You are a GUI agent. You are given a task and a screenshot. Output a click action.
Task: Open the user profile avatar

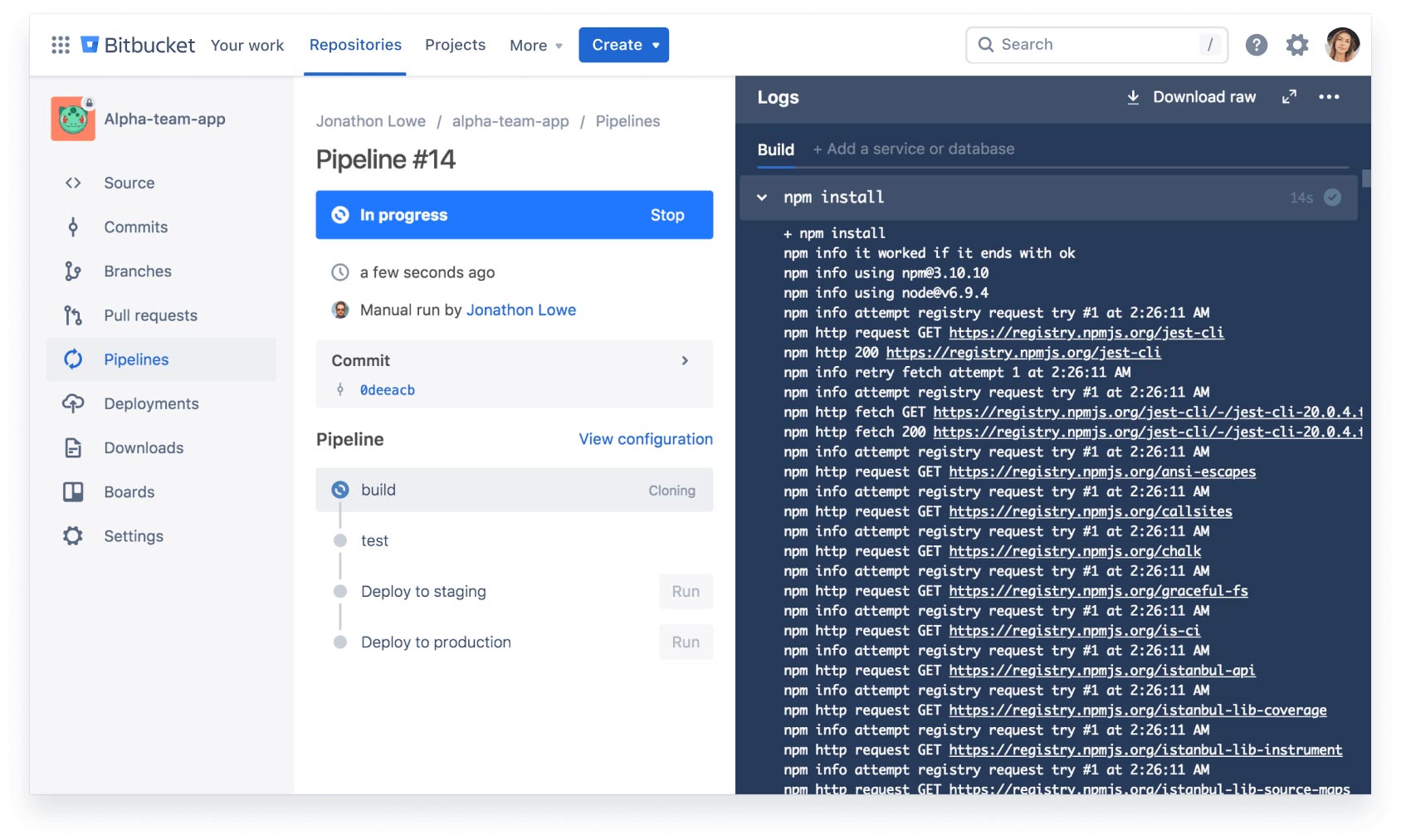click(1343, 45)
